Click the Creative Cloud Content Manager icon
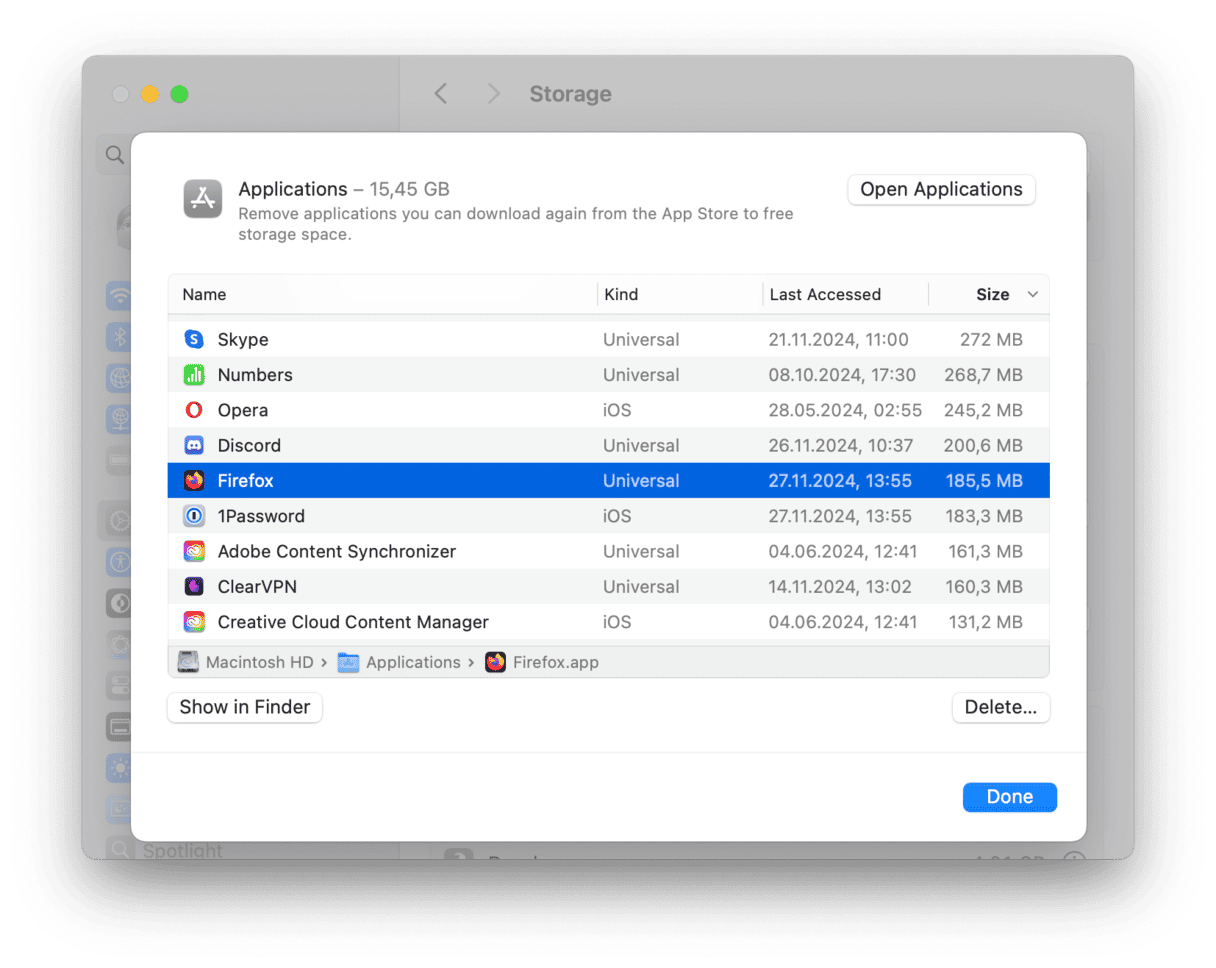Image resolution: width=1216 pixels, height=968 pixels. click(194, 622)
